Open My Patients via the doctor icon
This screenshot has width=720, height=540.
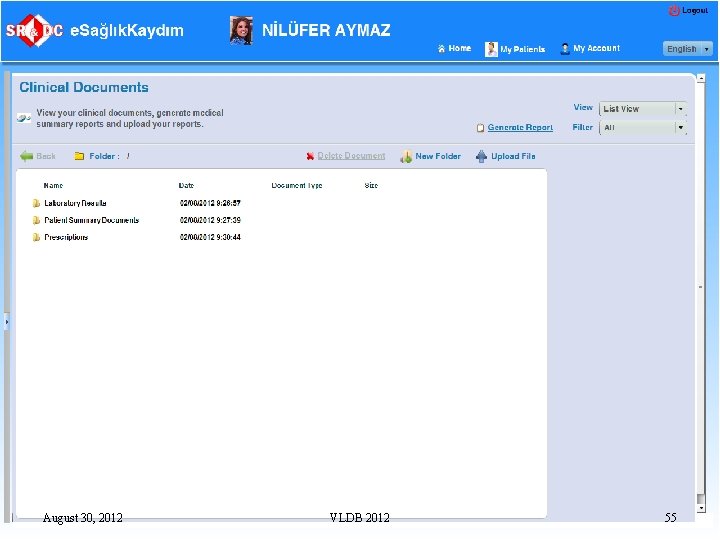pyautogui.click(x=491, y=49)
